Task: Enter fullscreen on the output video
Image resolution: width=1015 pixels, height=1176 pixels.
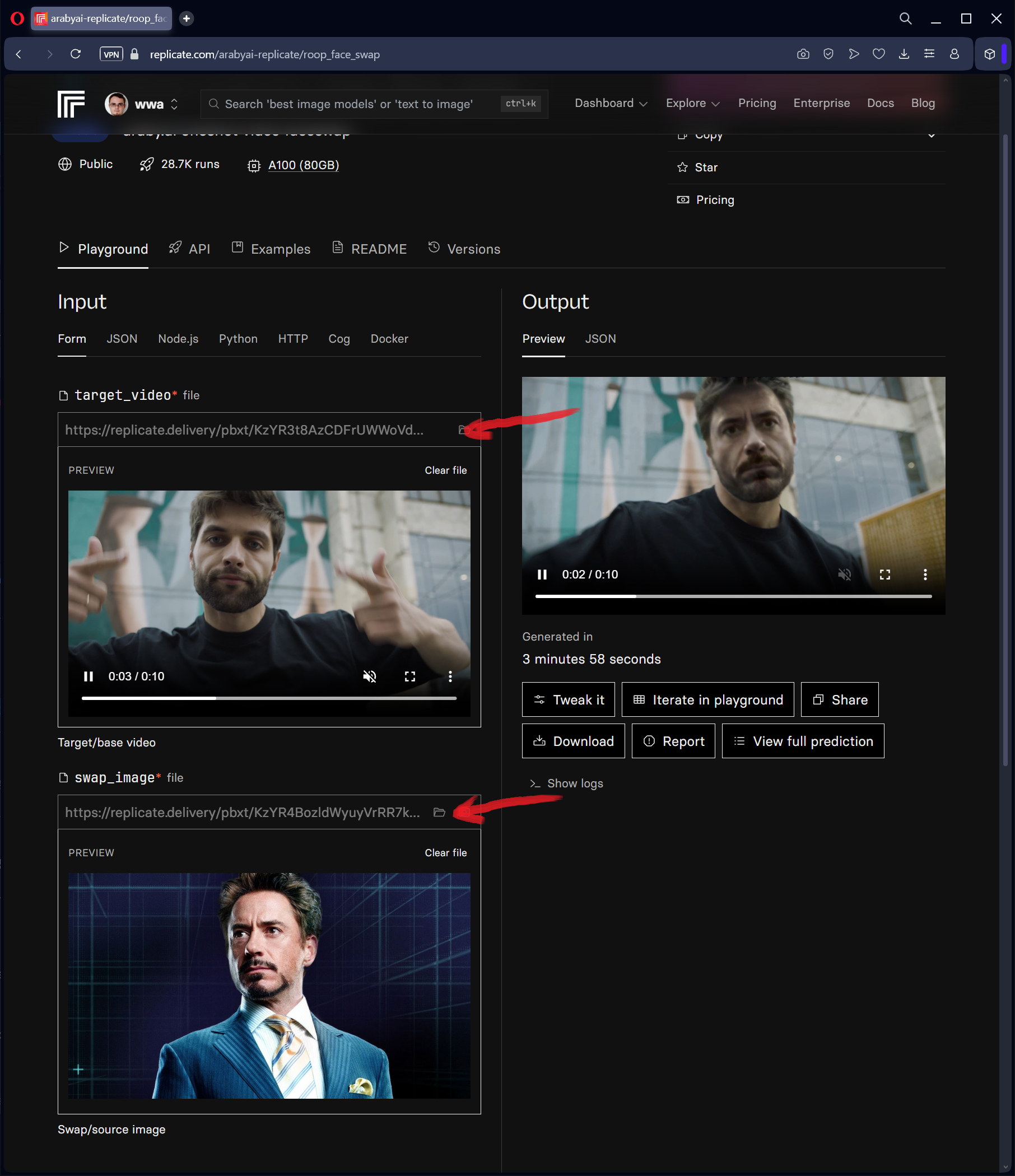Action: 884,575
